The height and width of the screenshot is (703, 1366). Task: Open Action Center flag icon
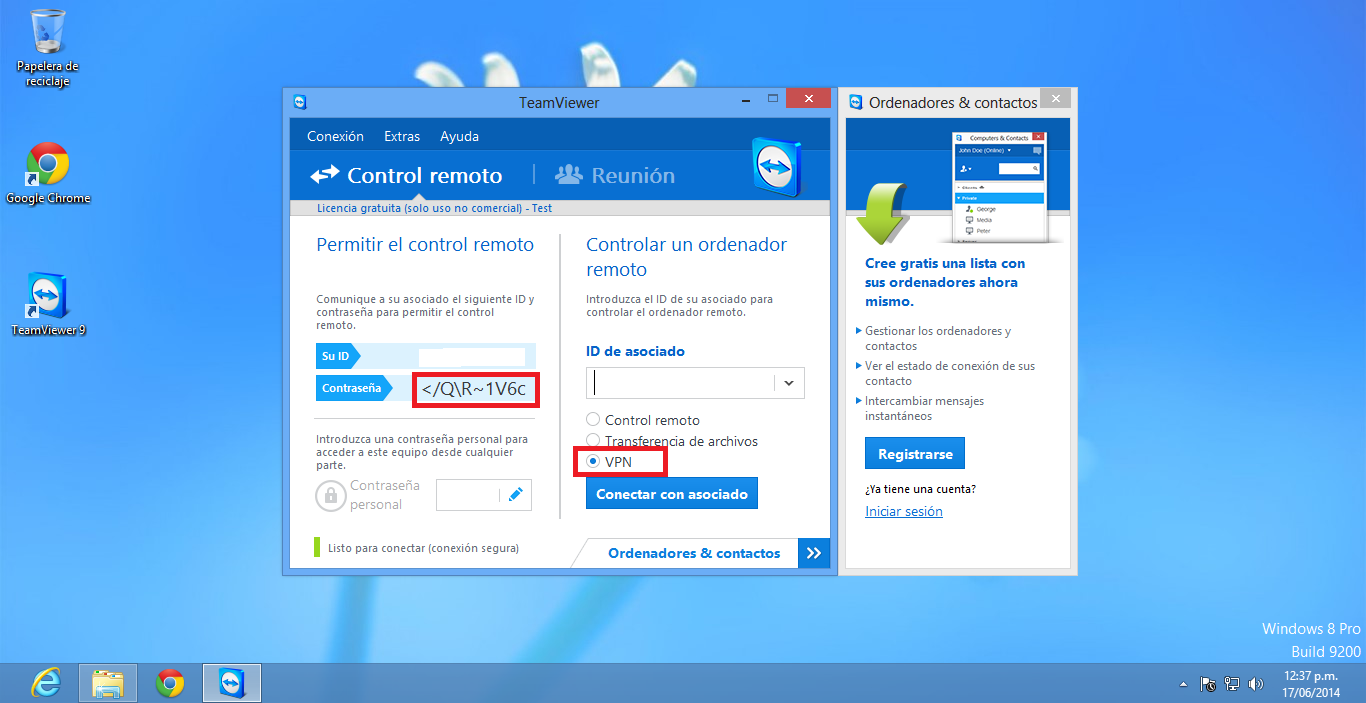tap(1208, 685)
